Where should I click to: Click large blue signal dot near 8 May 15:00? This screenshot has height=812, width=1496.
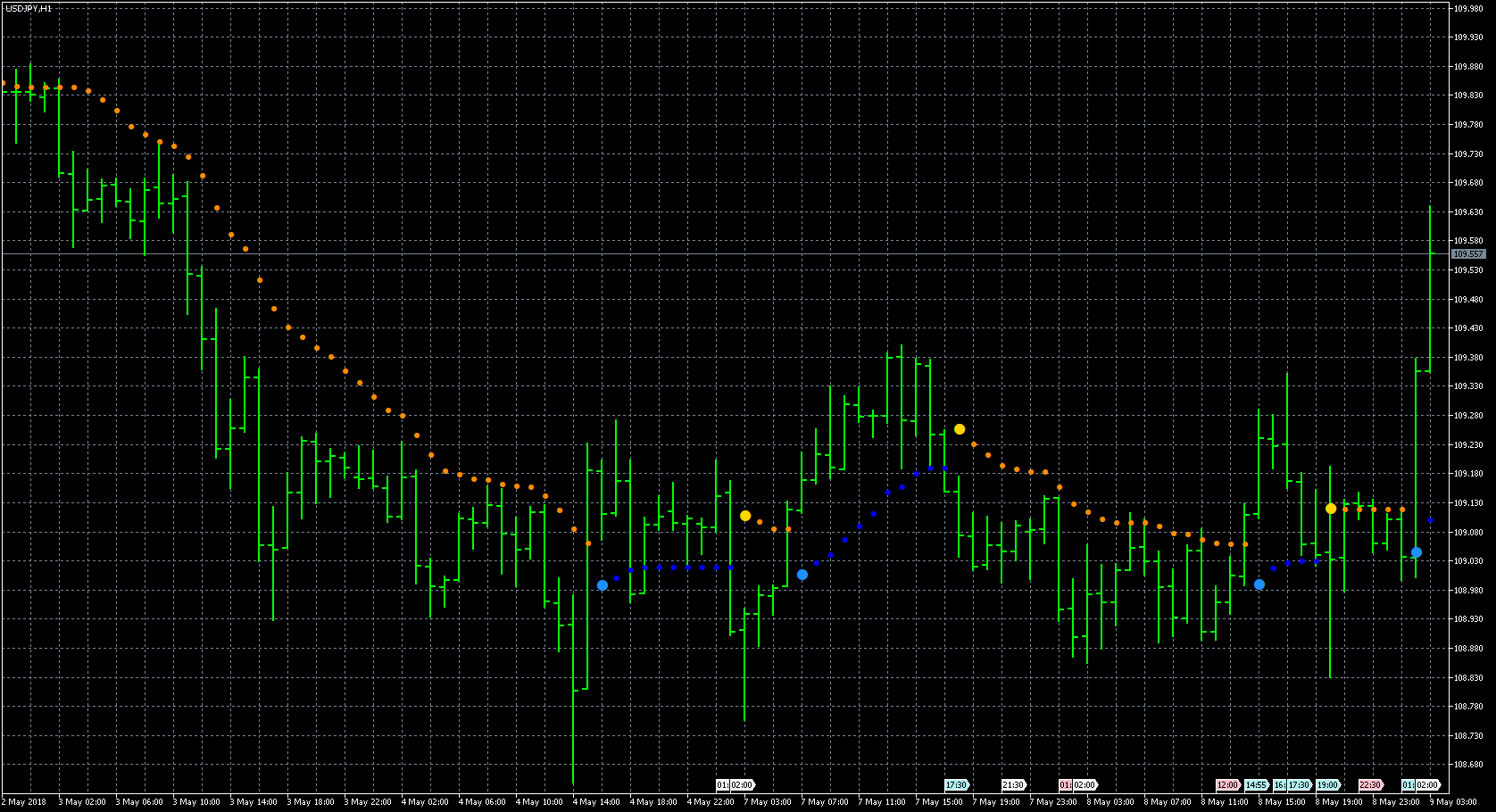coord(1259,584)
